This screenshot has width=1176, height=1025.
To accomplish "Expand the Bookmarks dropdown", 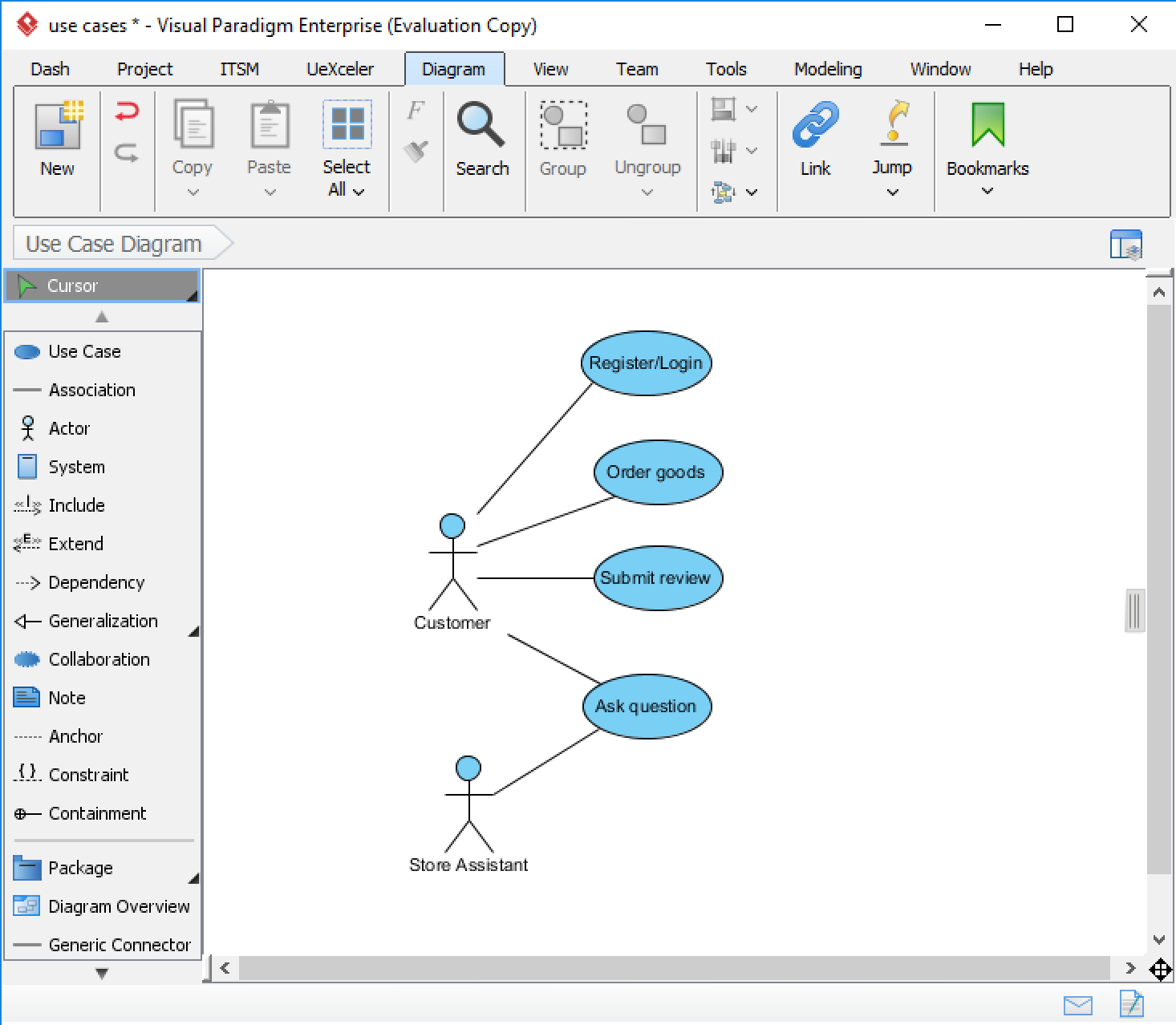I will point(987,191).
